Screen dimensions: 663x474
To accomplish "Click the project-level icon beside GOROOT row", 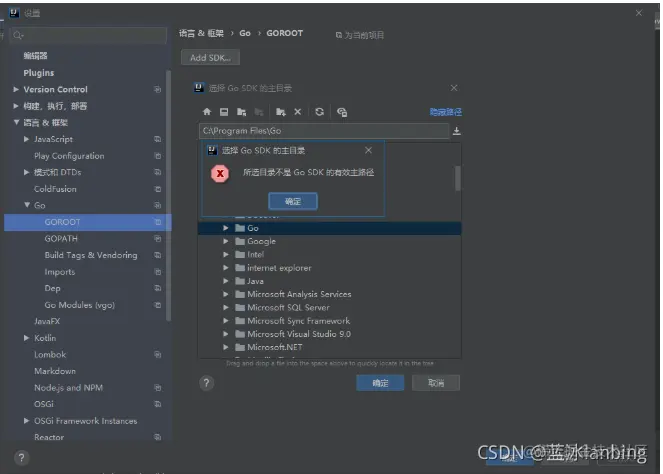I will pos(158,222).
